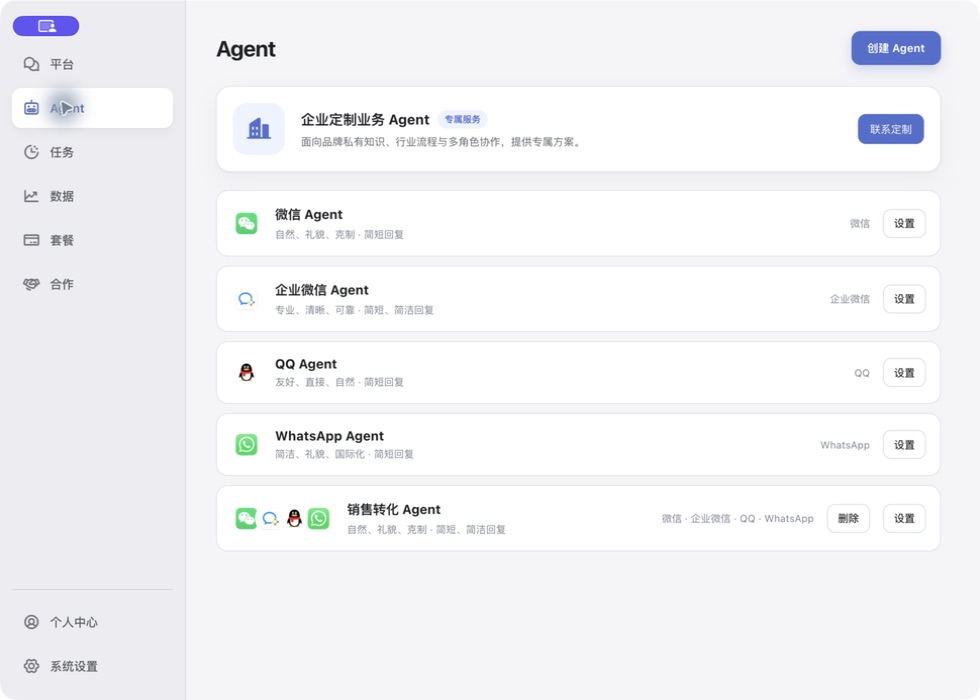Open 设置 for QQ Agent
980x700 pixels.
click(x=904, y=372)
